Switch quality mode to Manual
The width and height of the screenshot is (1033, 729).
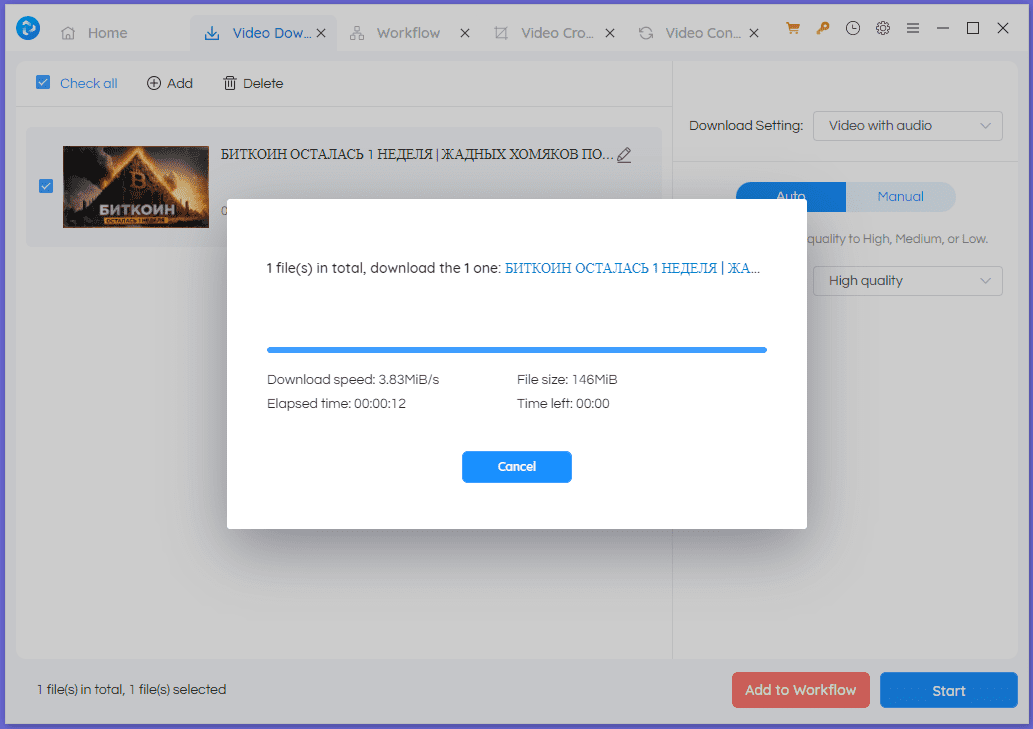tap(900, 197)
